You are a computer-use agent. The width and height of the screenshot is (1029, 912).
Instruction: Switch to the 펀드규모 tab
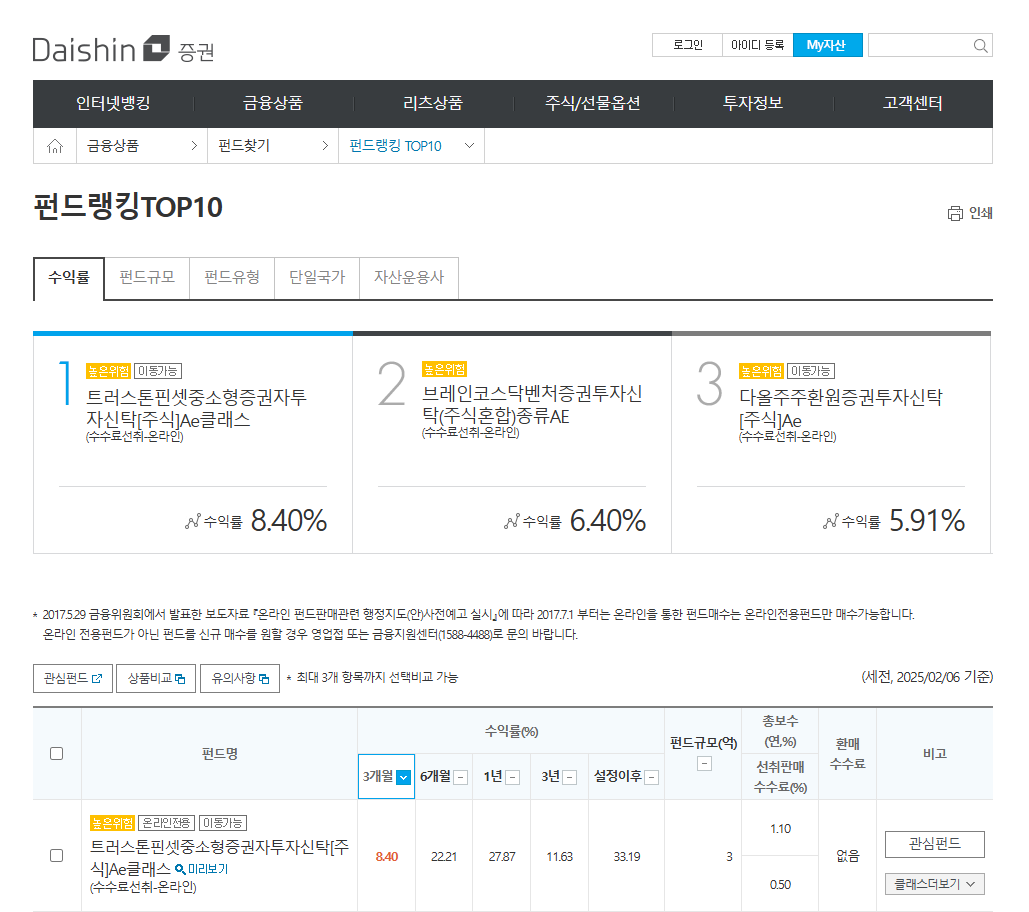[x=146, y=279]
